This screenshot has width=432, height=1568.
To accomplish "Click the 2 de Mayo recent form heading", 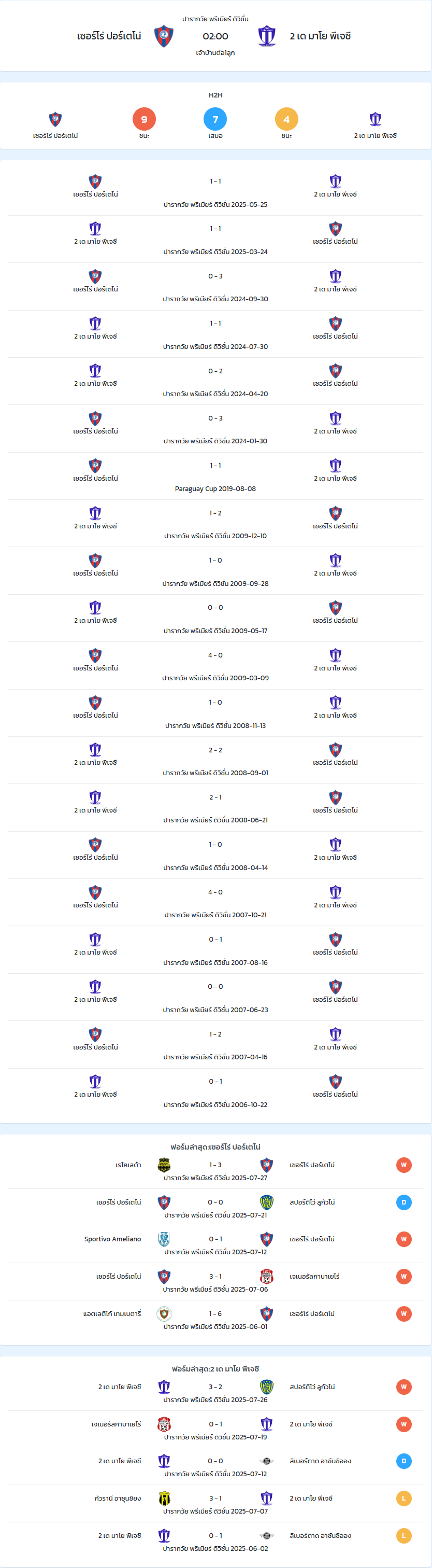I will tap(215, 1369).
